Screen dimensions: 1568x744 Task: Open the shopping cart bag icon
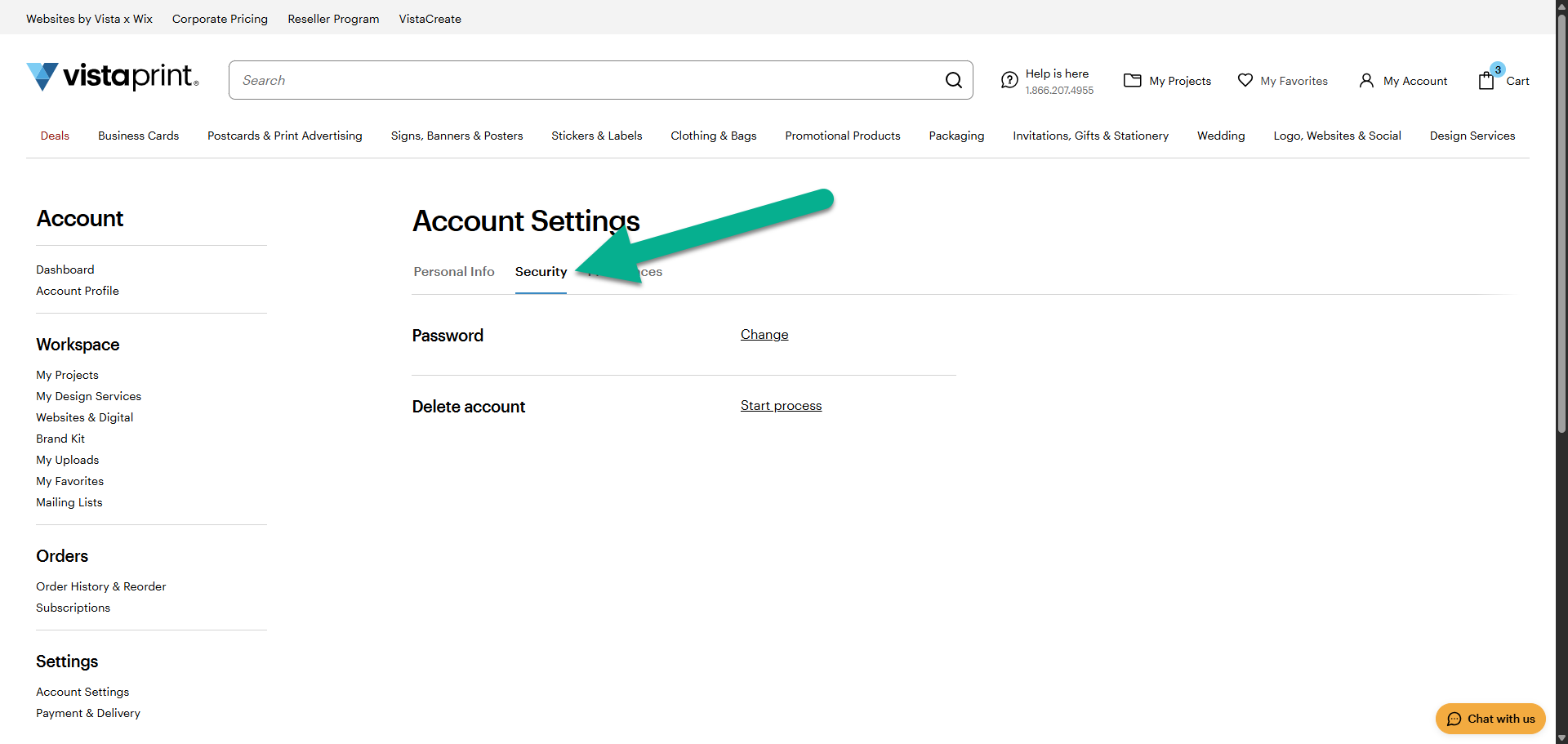tap(1486, 80)
